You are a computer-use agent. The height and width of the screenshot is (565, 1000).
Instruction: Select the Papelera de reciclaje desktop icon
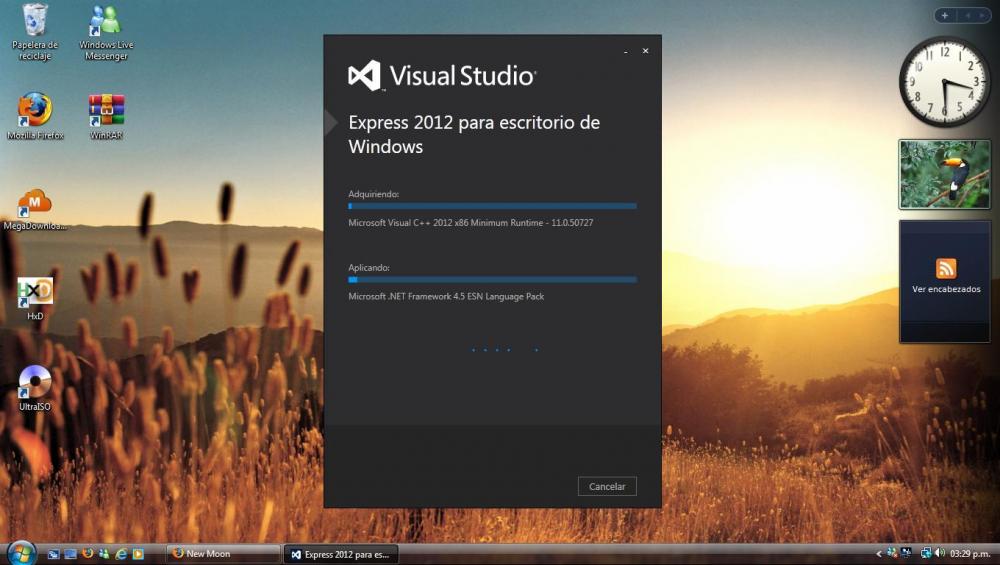[35, 33]
